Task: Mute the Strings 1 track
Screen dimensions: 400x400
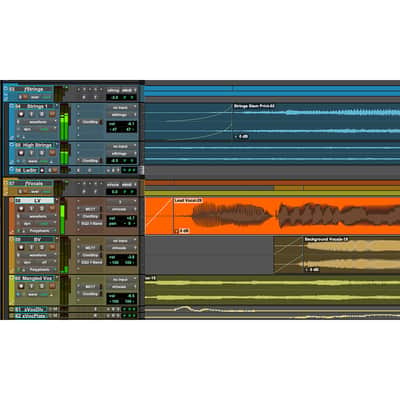Action: (52, 114)
